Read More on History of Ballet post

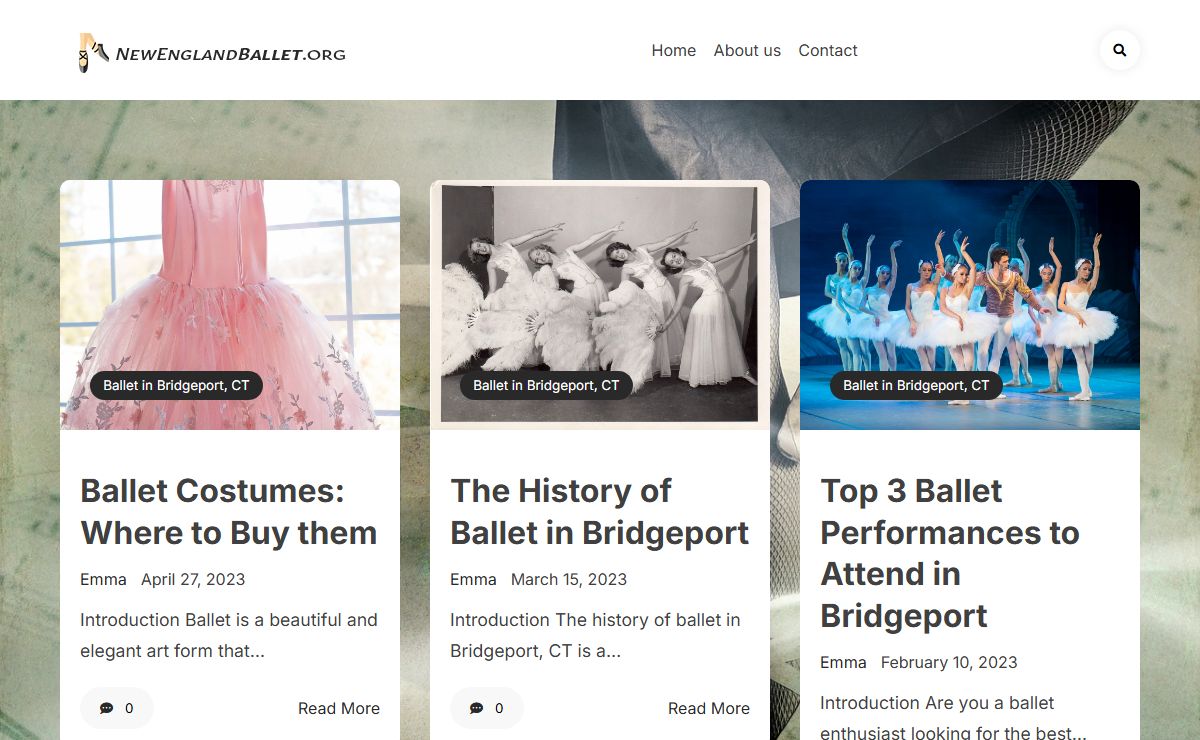(709, 708)
